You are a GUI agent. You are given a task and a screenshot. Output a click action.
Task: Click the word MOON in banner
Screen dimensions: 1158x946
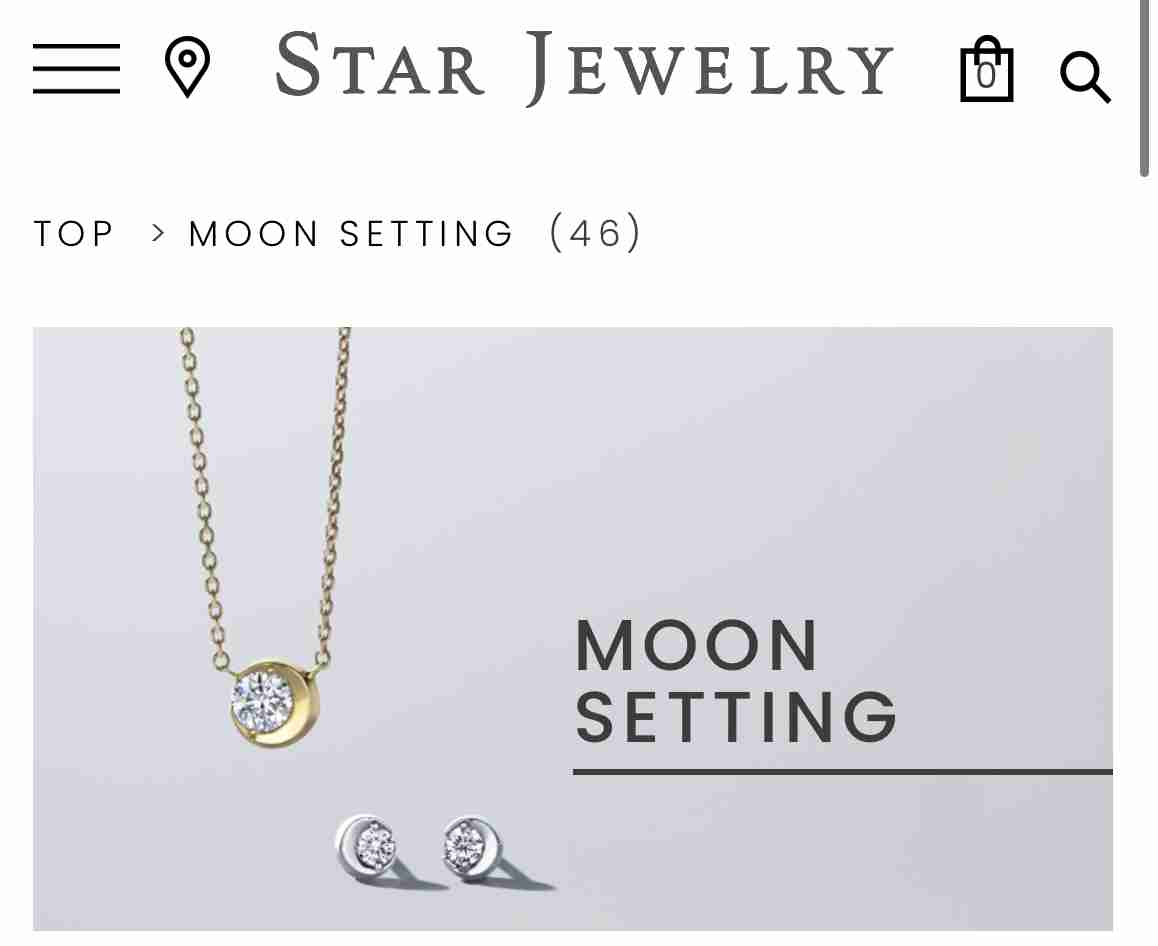pyautogui.click(x=696, y=645)
